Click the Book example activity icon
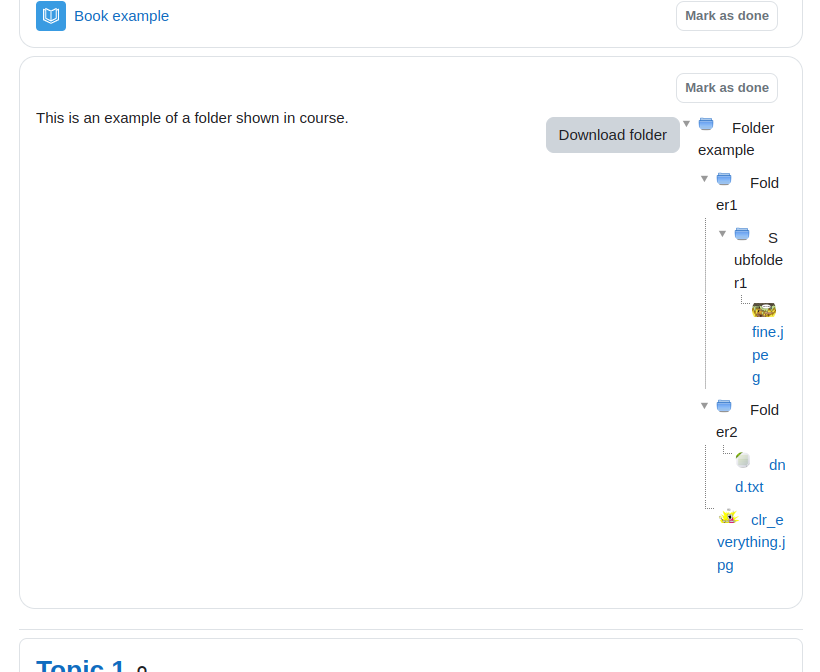 coord(51,16)
